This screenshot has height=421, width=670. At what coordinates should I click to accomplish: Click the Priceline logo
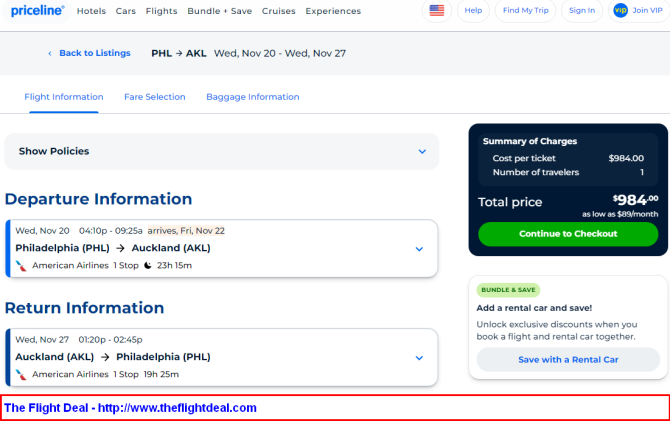tap(38, 11)
